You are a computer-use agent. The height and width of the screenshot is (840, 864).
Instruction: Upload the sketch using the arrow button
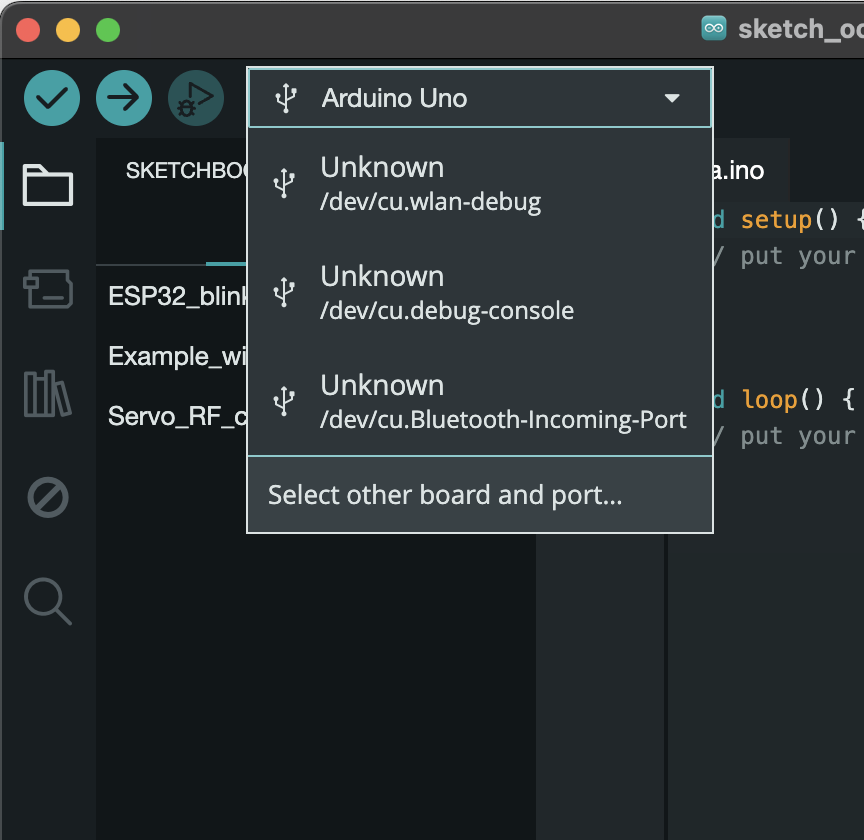click(x=124, y=98)
